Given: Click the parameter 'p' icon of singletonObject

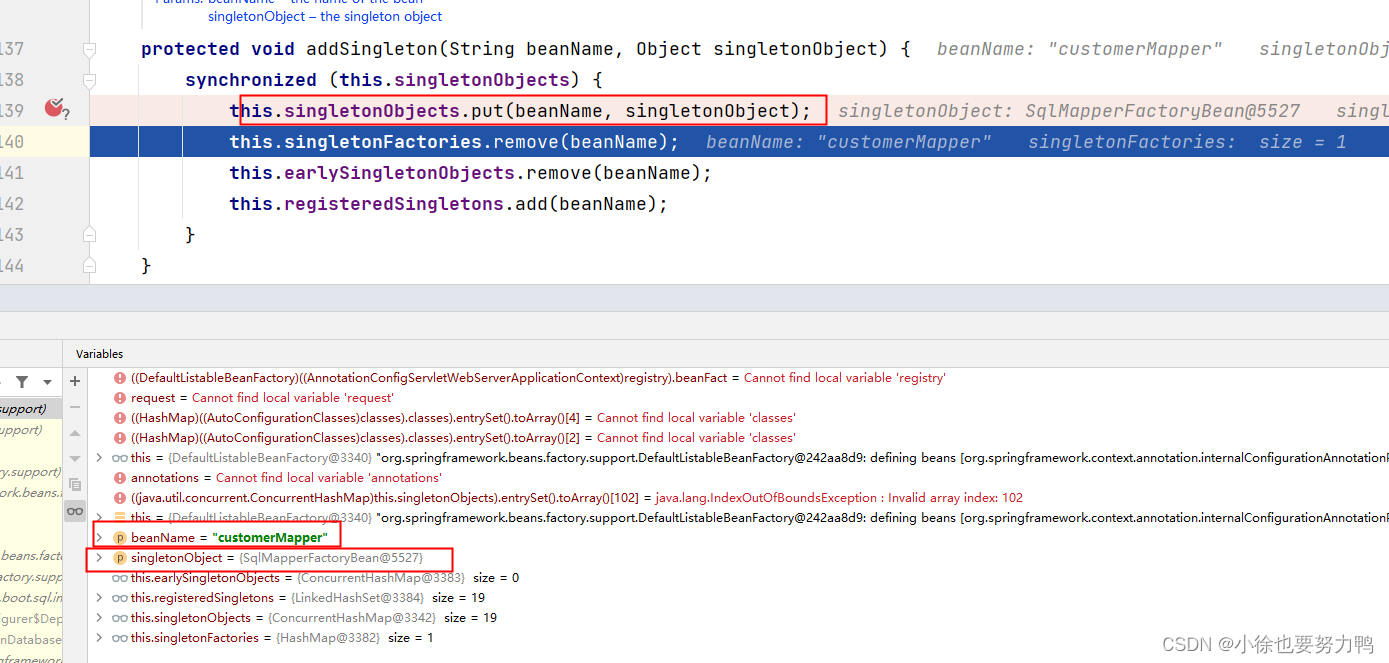Looking at the screenshot, I should point(120,558).
